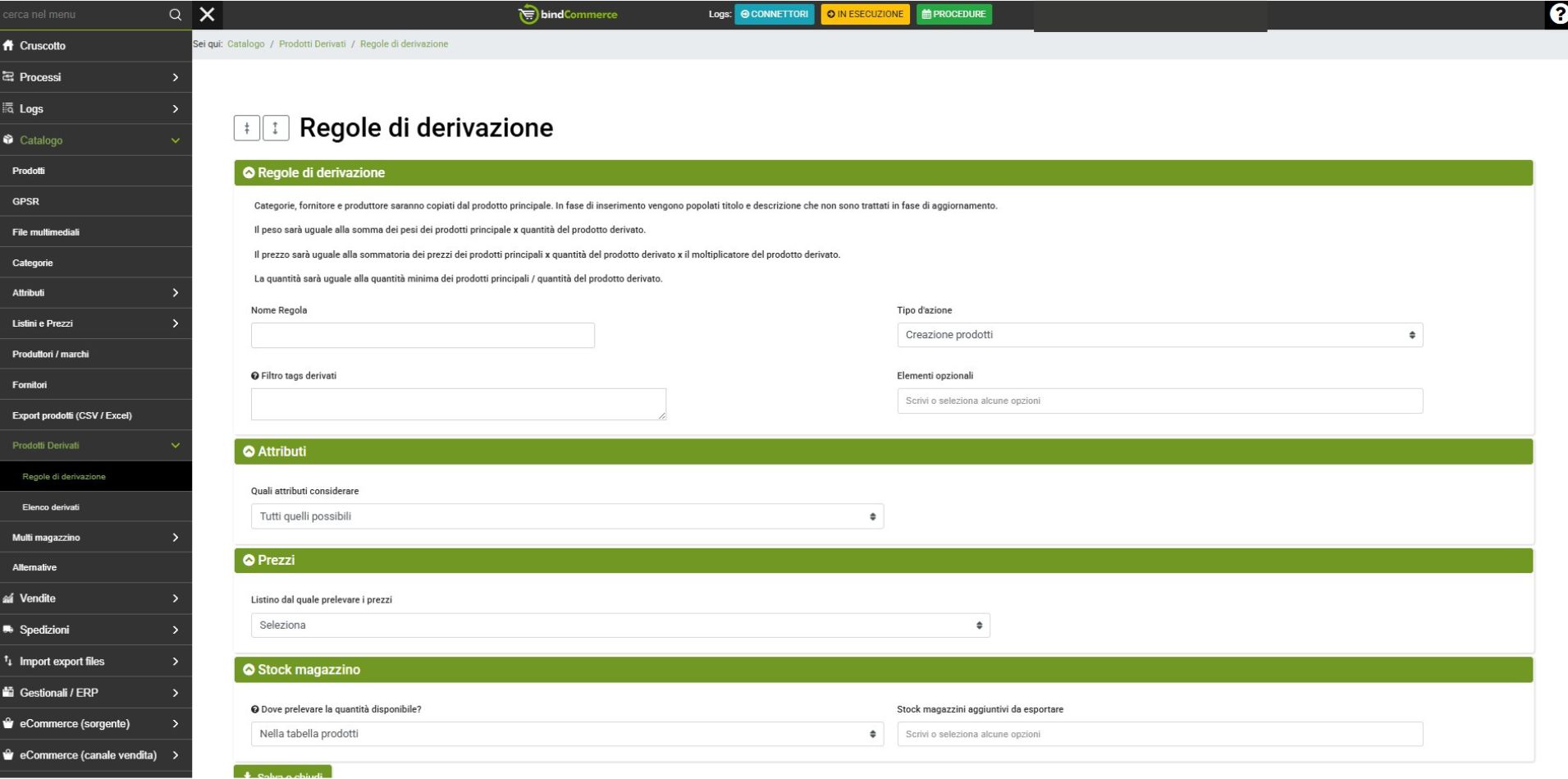Open Quali attributi considerare dropdown
Image resolution: width=1568 pixels, height=779 pixels.
[x=566, y=516]
